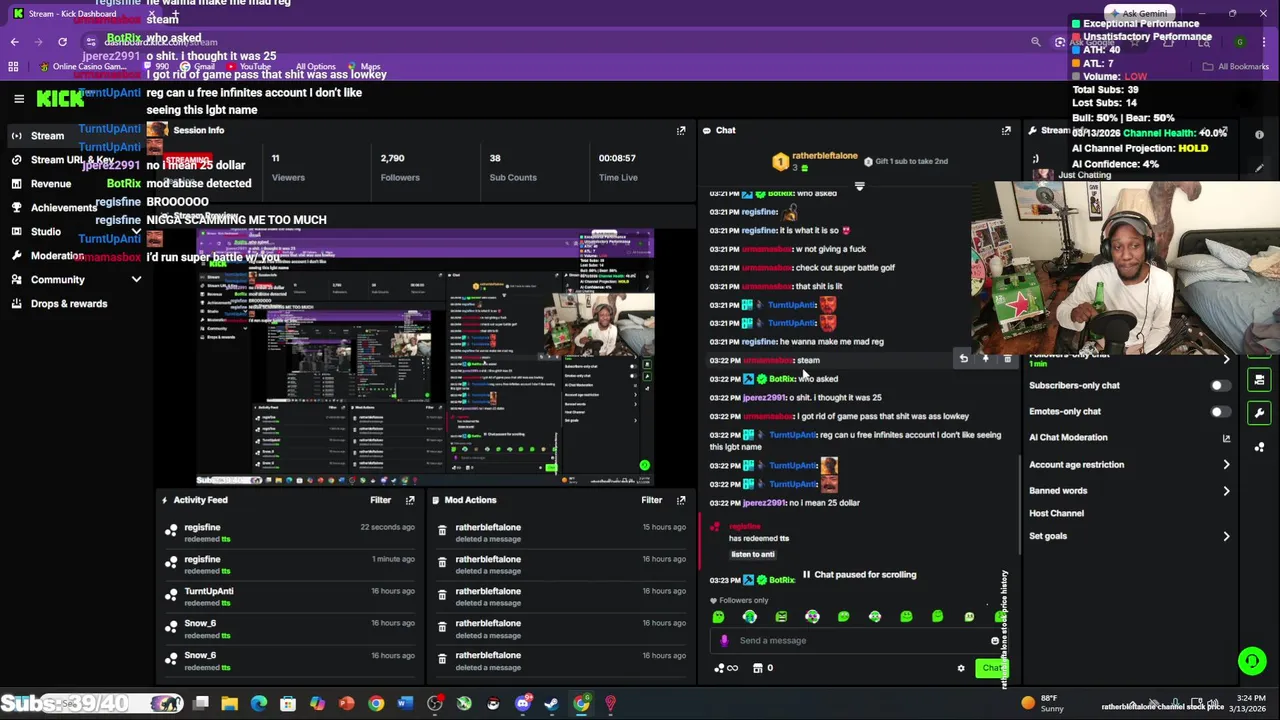Open Microsoft Word from the taskbar
Viewport: 1280px width, 720px height.
click(405, 704)
